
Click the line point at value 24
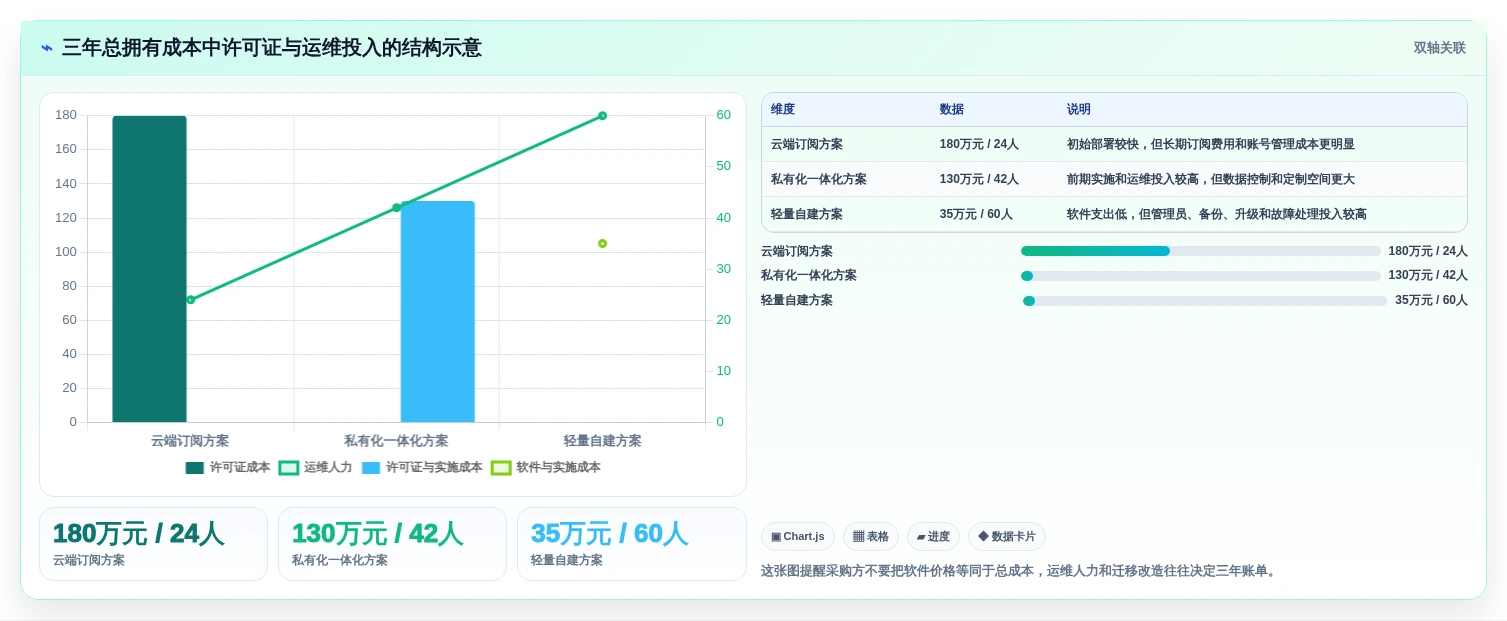pyautogui.click(x=190, y=299)
